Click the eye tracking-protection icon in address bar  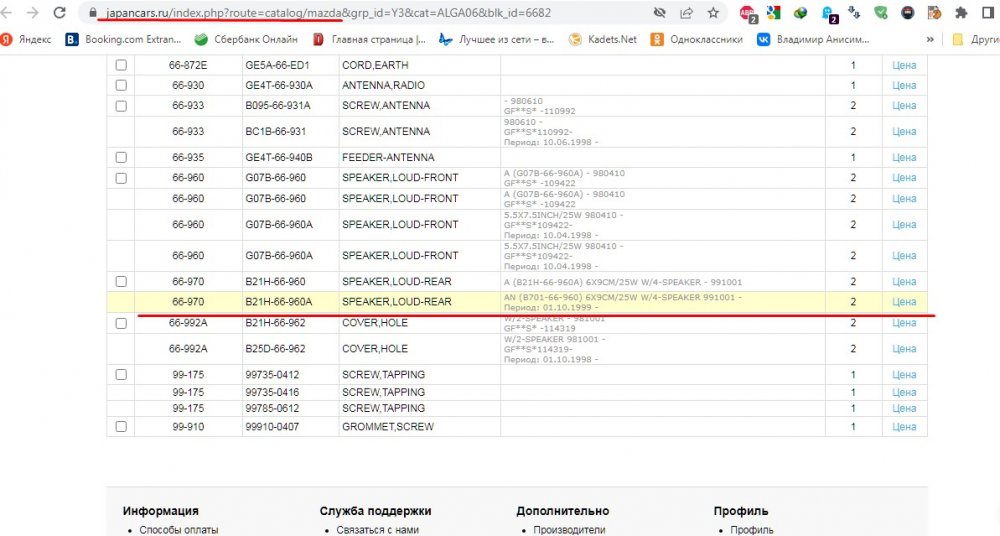[659, 14]
